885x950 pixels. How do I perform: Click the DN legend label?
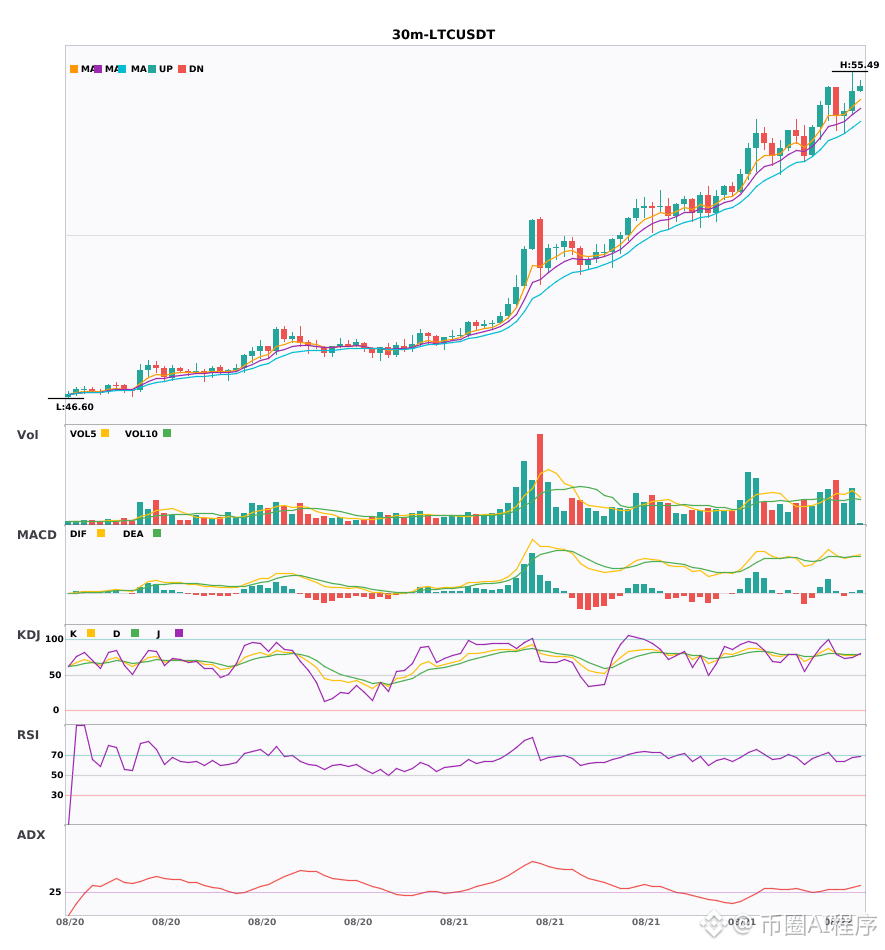[196, 69]
